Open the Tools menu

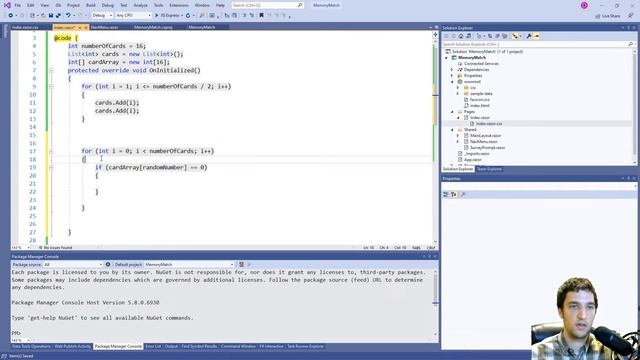click(x=158, y=5)
